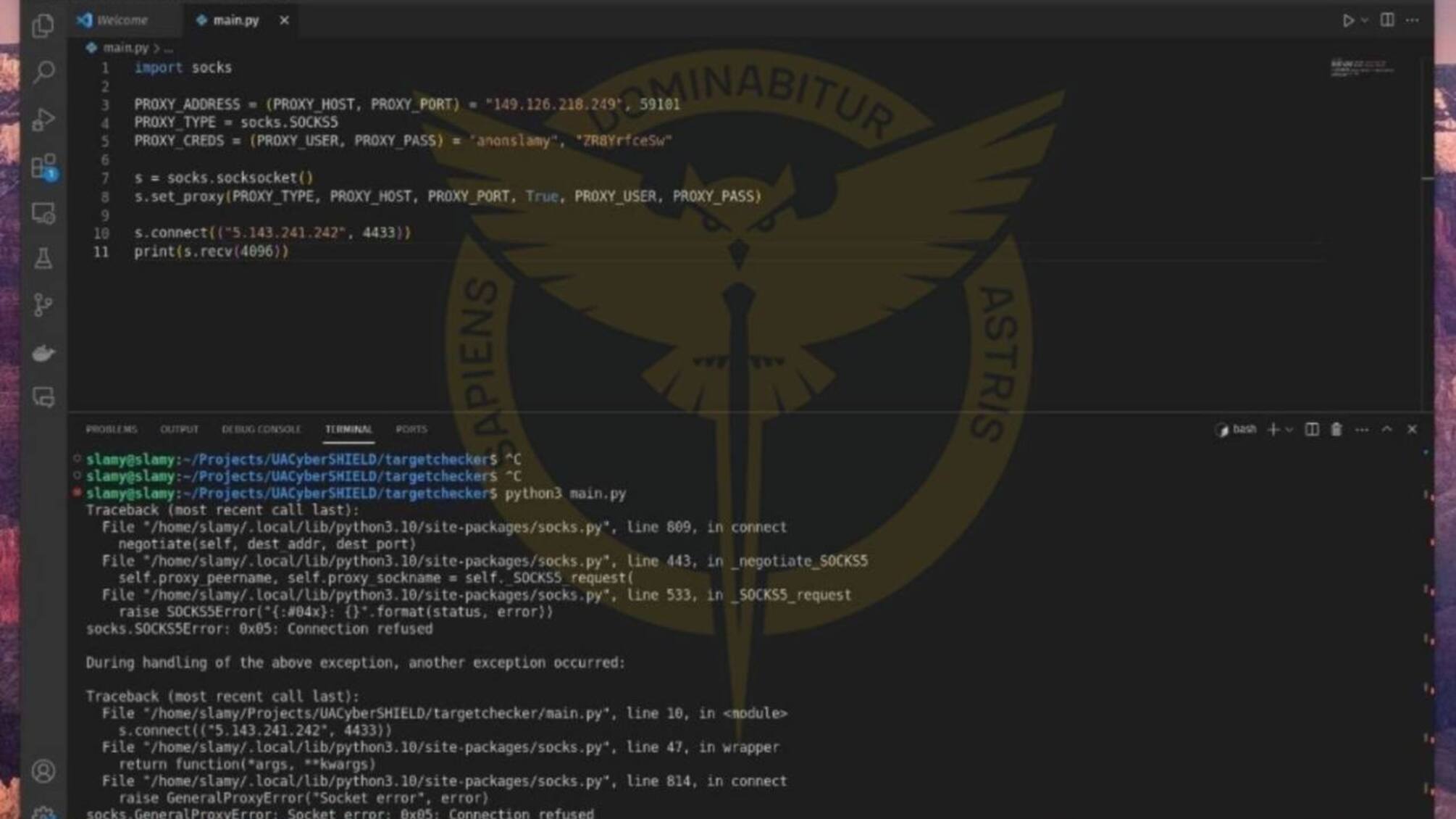Screen dimensions: 1456x819
Task: Maximize terminal panel with chevron up
Action: coord(1386,430)
